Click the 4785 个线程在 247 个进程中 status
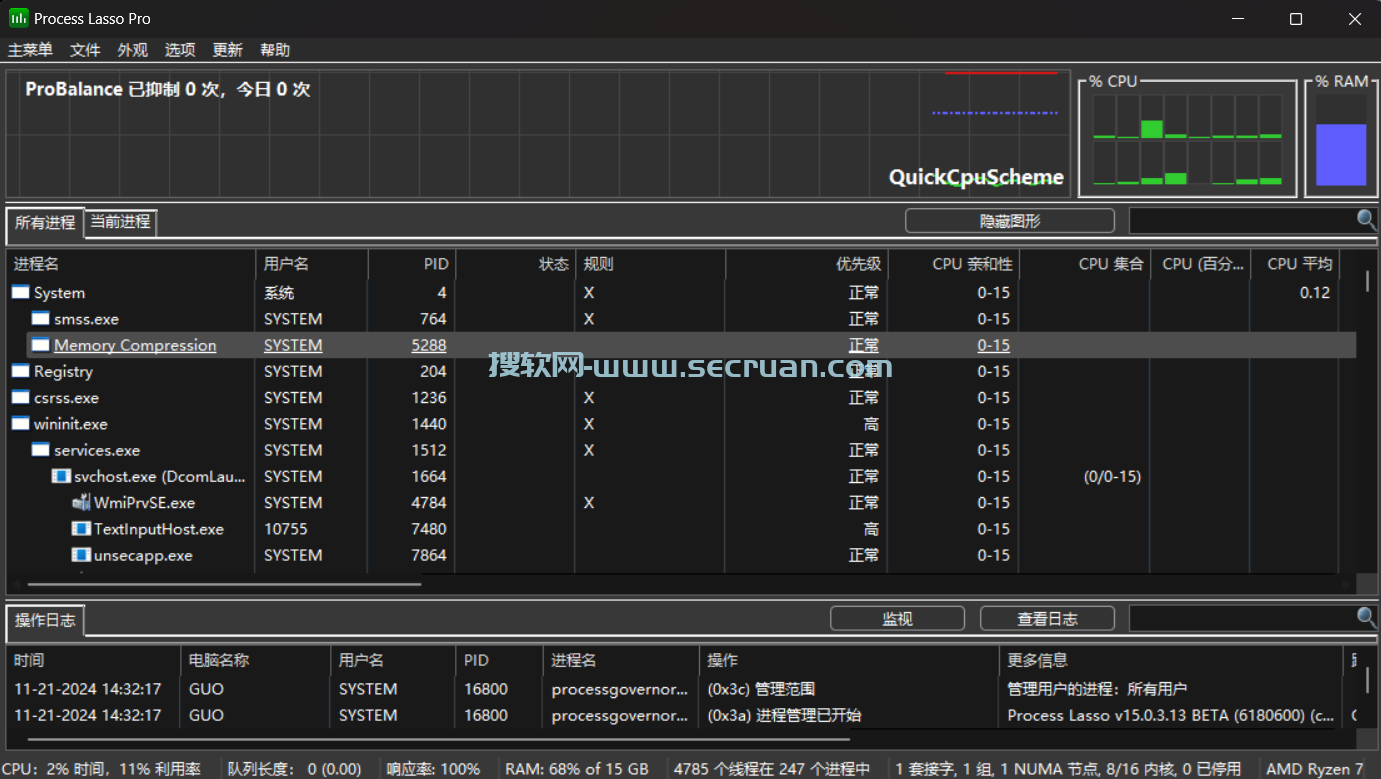This screenshot has width=1381, height=779. pos(772,769)
